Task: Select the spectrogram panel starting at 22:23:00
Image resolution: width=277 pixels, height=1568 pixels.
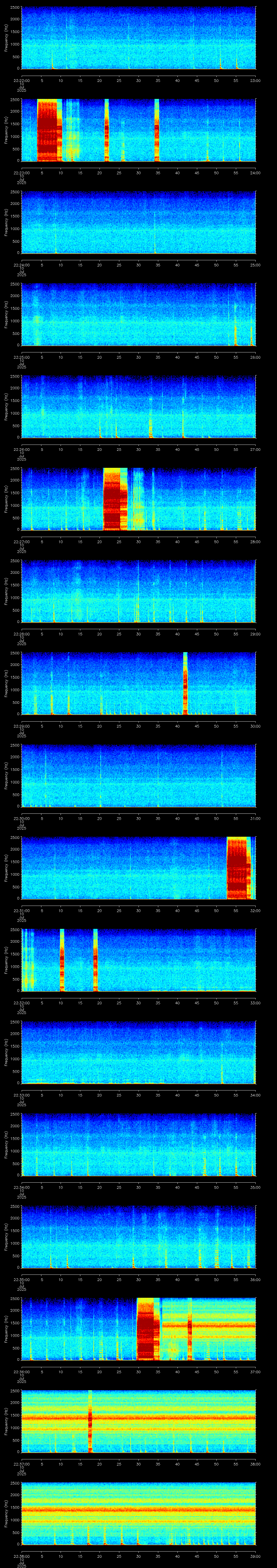Action: pos(138,130)
